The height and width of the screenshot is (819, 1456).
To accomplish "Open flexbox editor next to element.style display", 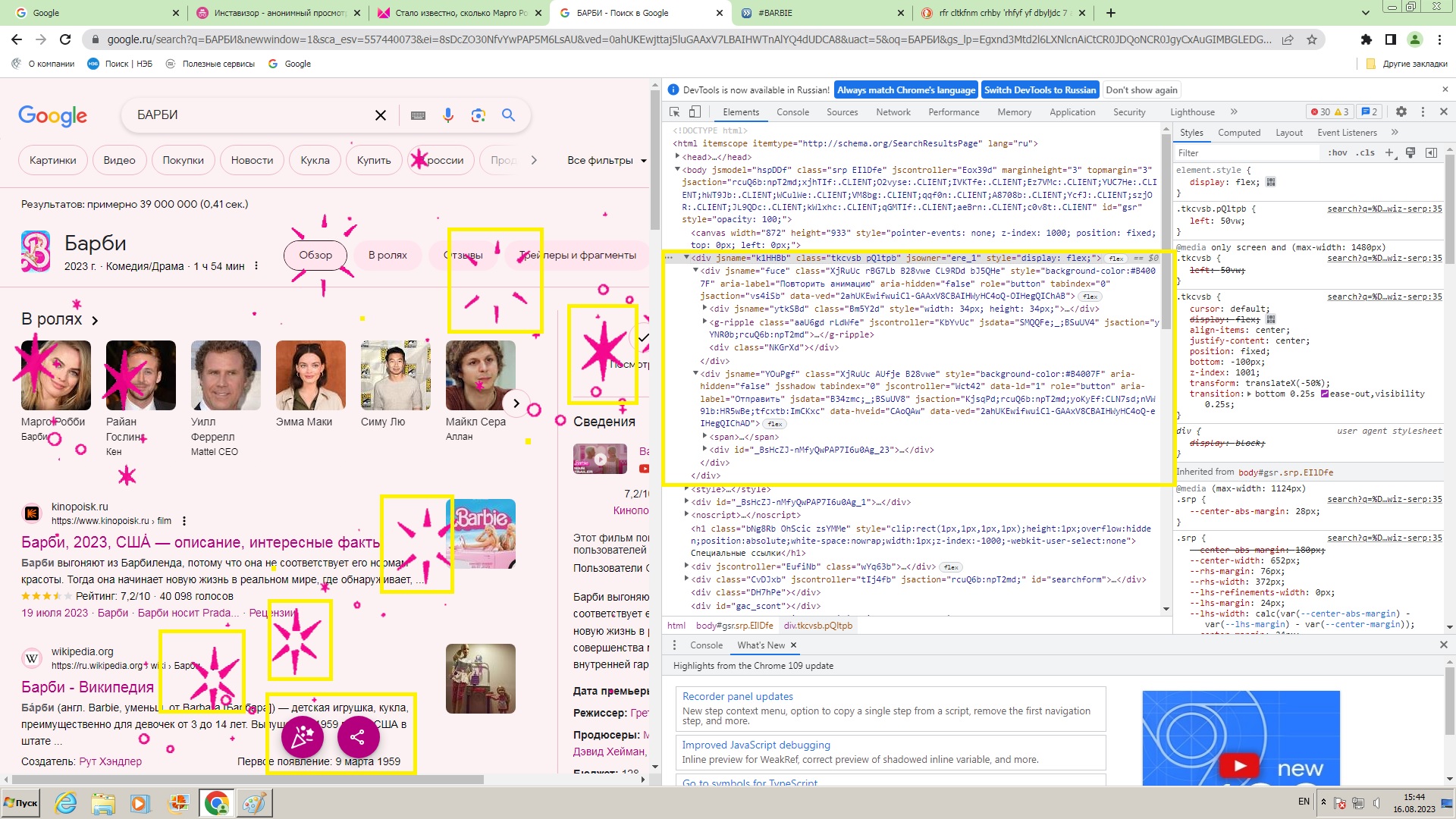I will (1271, 182).
